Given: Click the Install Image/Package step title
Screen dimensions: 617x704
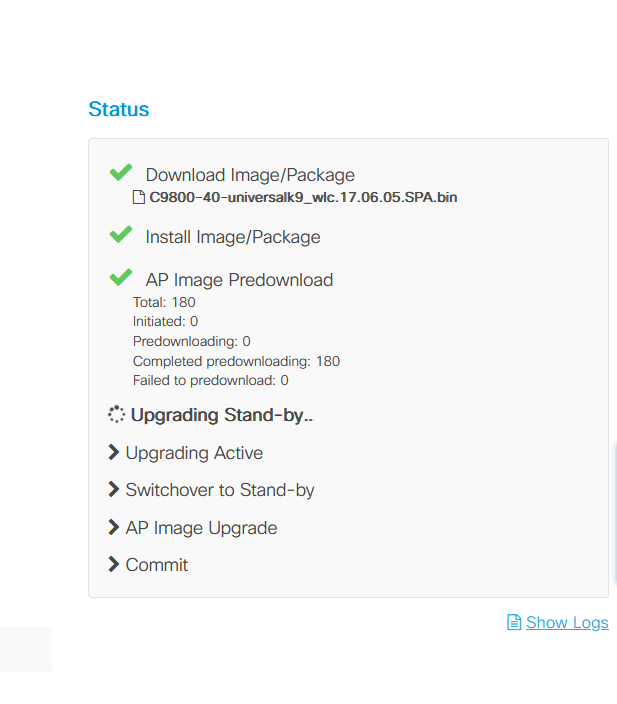Looking at the screenshot, I should coord(233,237).
